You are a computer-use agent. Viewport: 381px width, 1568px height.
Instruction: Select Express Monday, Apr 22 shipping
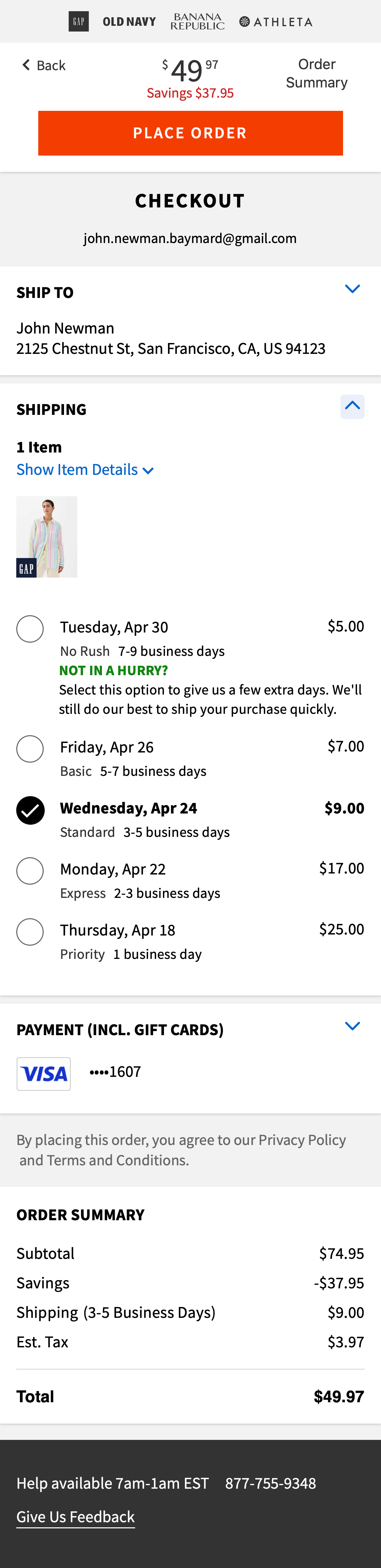tap(30, 870)
